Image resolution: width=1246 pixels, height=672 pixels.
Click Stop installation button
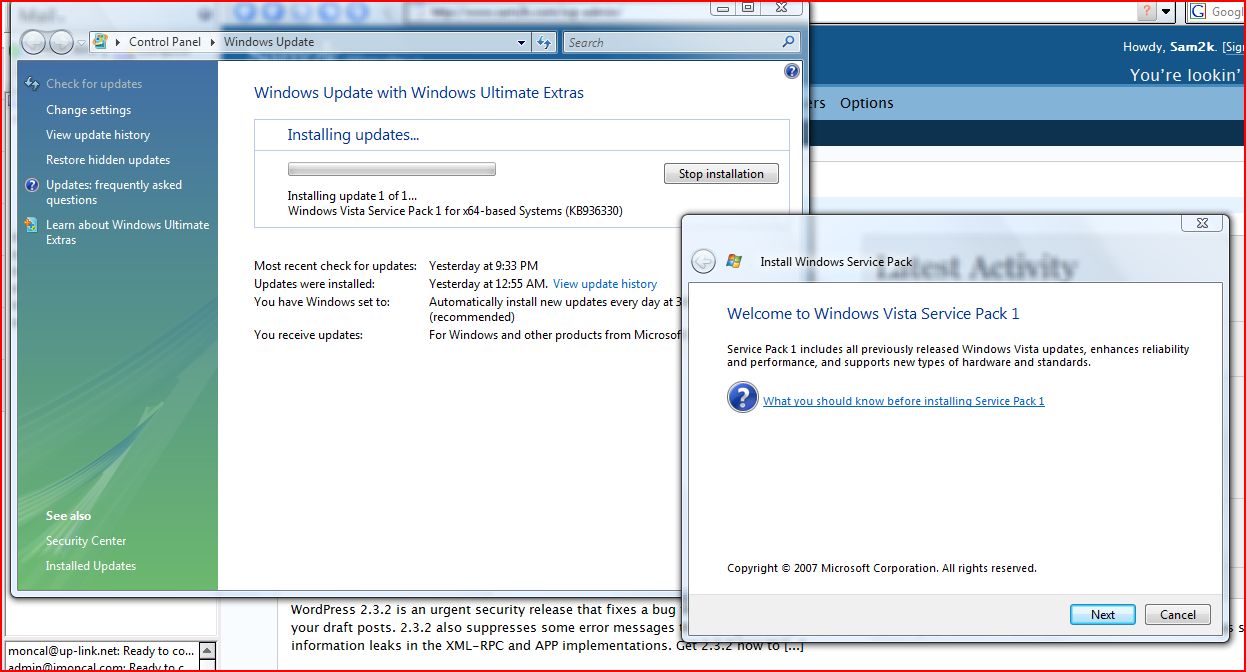(x=721, y=174)
